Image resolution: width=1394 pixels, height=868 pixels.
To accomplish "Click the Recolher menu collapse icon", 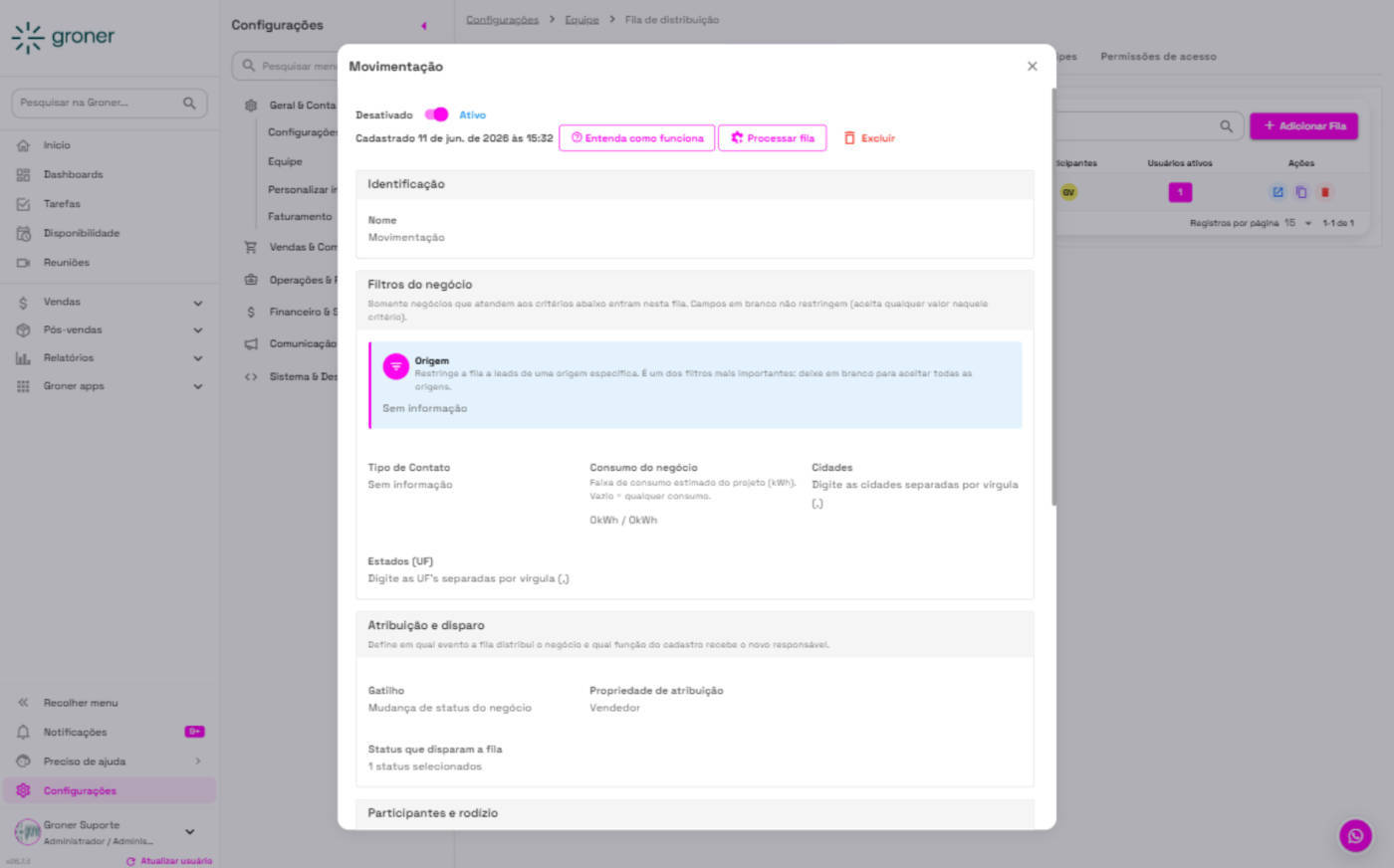I will point(23,703).
